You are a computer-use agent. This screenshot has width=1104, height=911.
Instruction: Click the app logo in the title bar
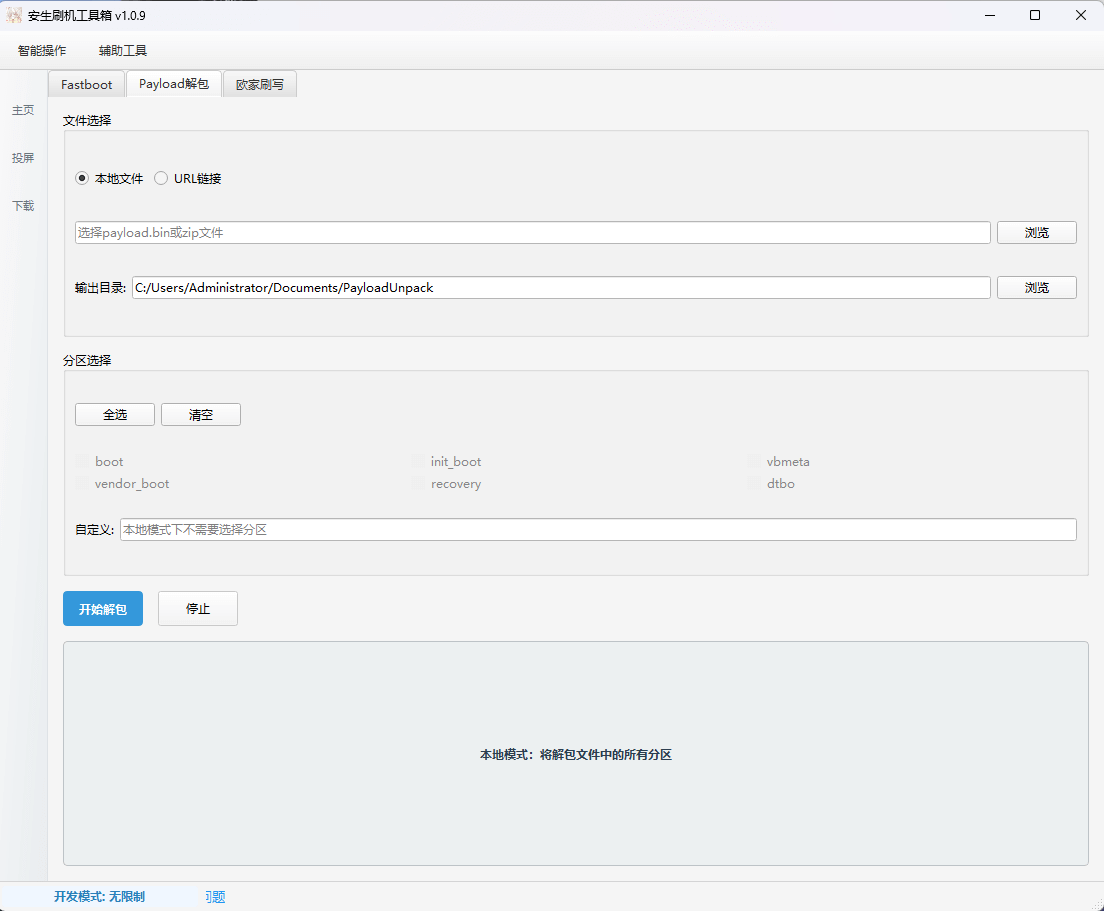point(13,15)
